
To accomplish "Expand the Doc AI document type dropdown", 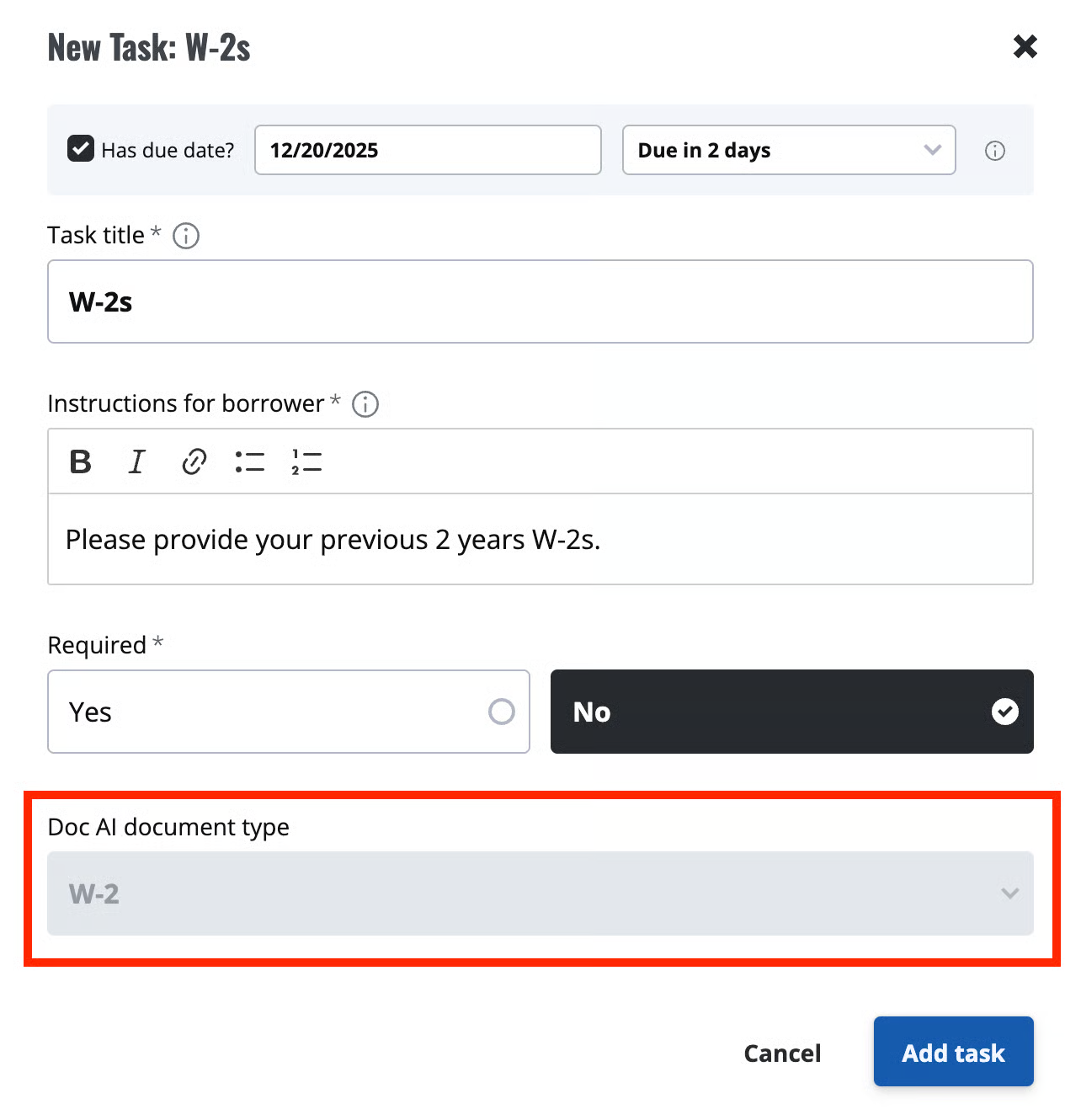I will pyautogui.click(x=540, y=893).
